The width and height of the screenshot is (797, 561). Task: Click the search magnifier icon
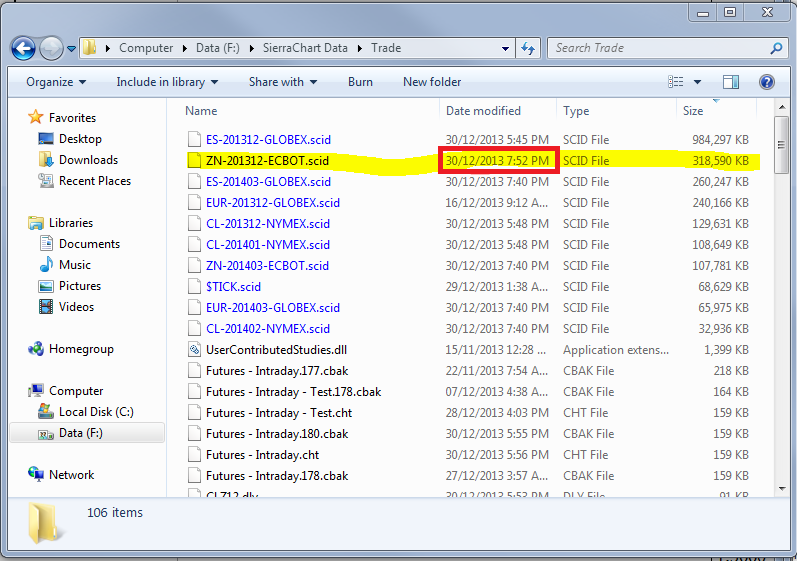pyautogui.click(x=776, y=48)
